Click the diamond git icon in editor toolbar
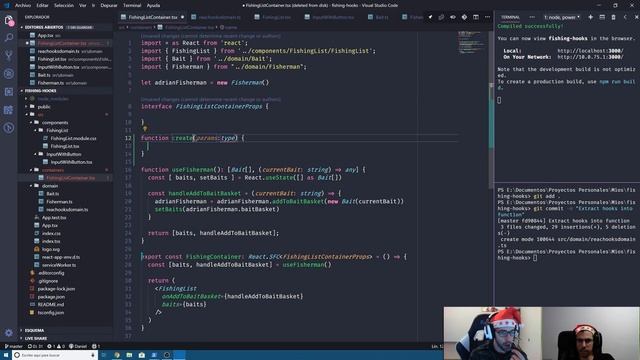The width and height of the screenshot is (640, 360). pos(464,17)
